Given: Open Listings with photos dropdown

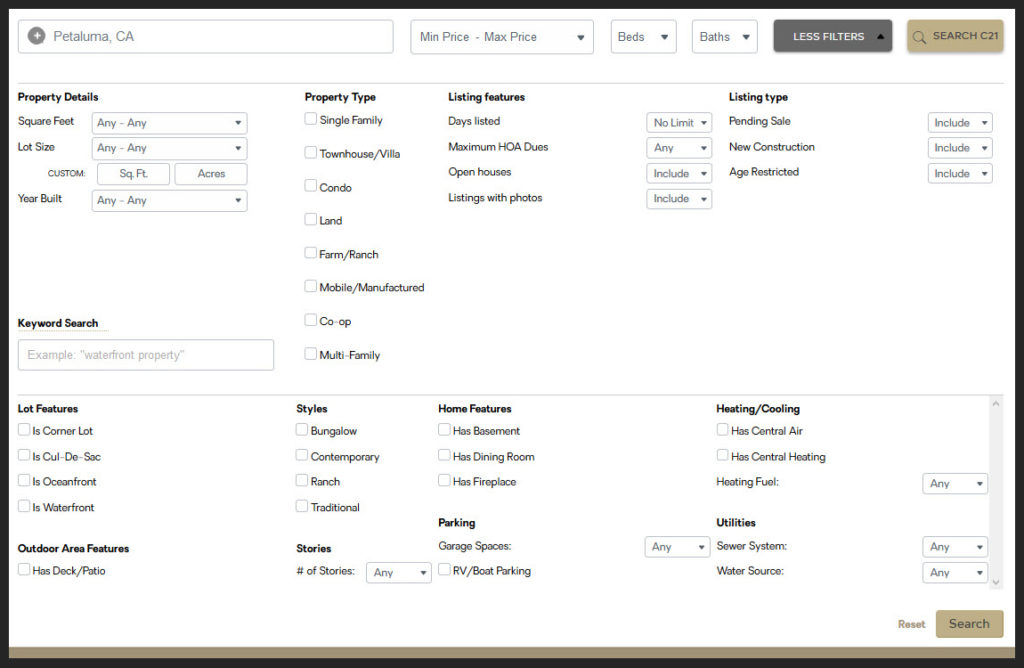Looking at the screenshot, I should (679, 199).
